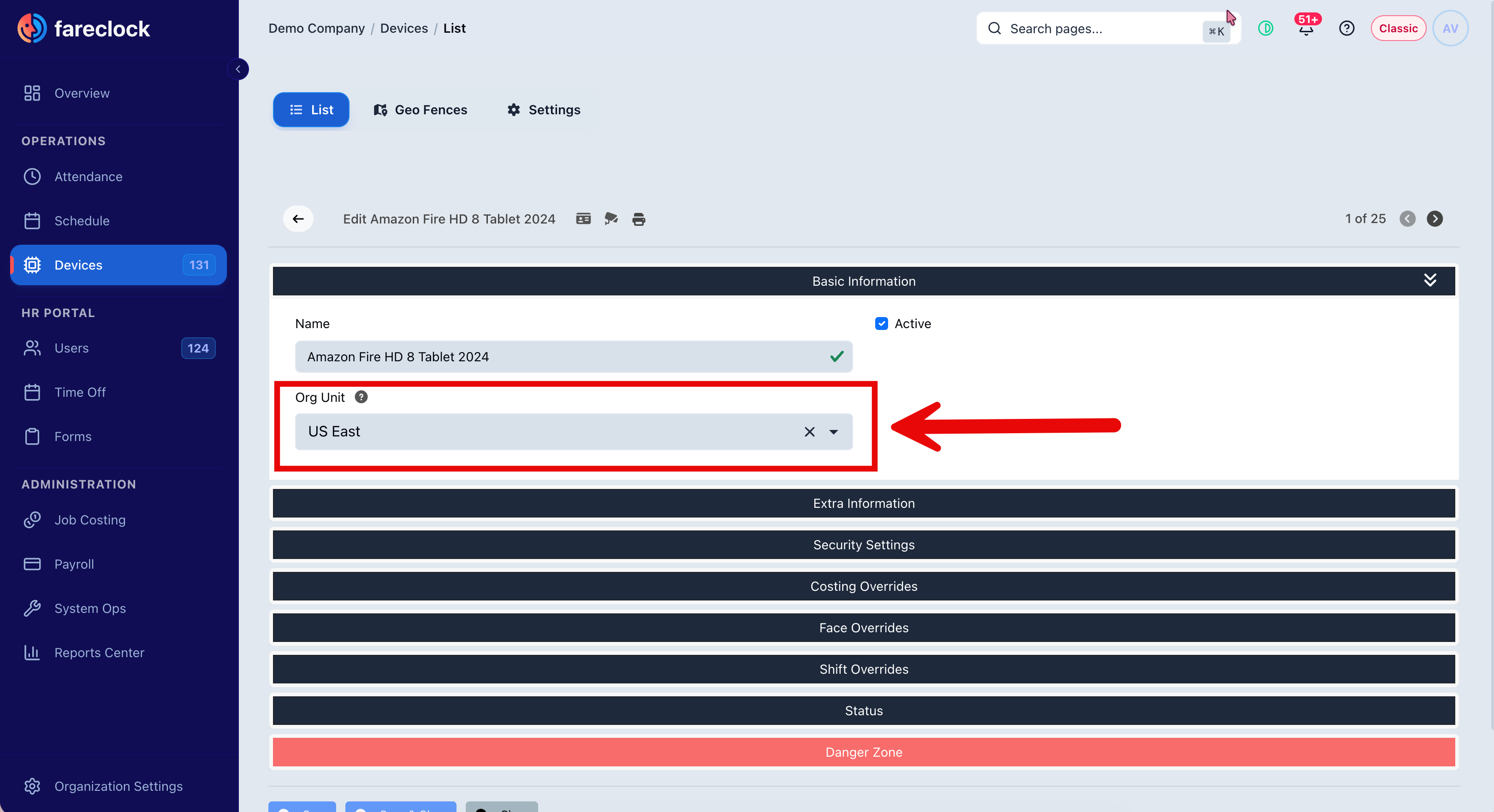Collapse the sidebar with the chevron toggle

pos(238,69)
